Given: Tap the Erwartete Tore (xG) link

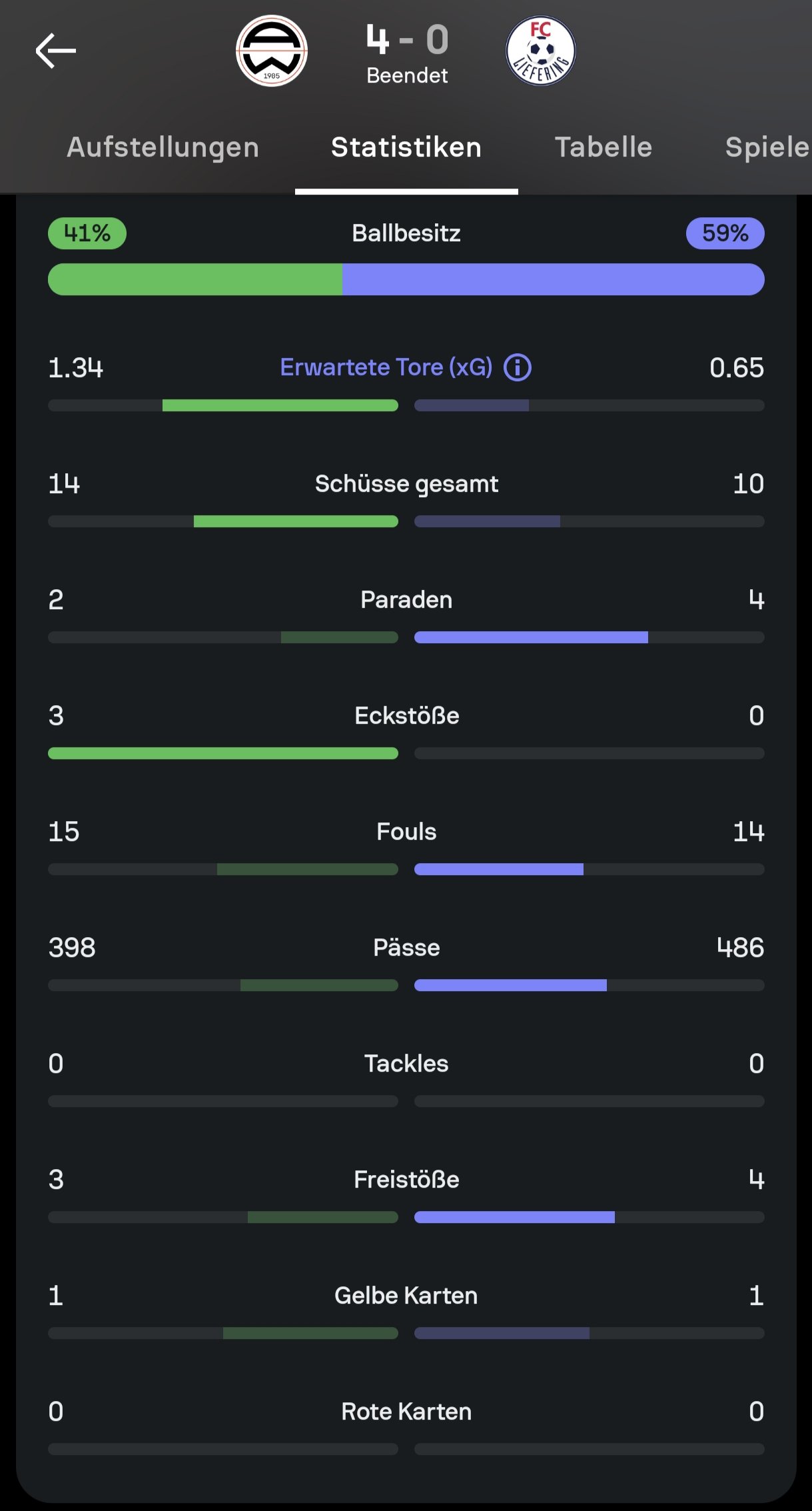Looking at the screenshot, I should tap(386, 367).
